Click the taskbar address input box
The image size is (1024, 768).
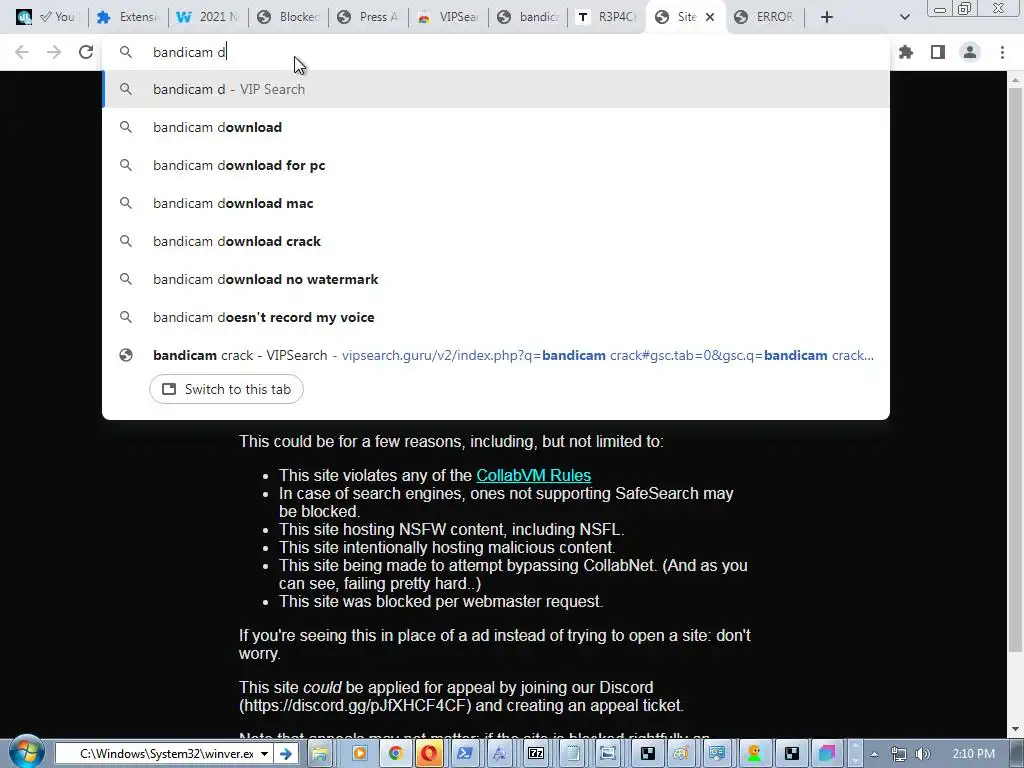coord(157,754)
